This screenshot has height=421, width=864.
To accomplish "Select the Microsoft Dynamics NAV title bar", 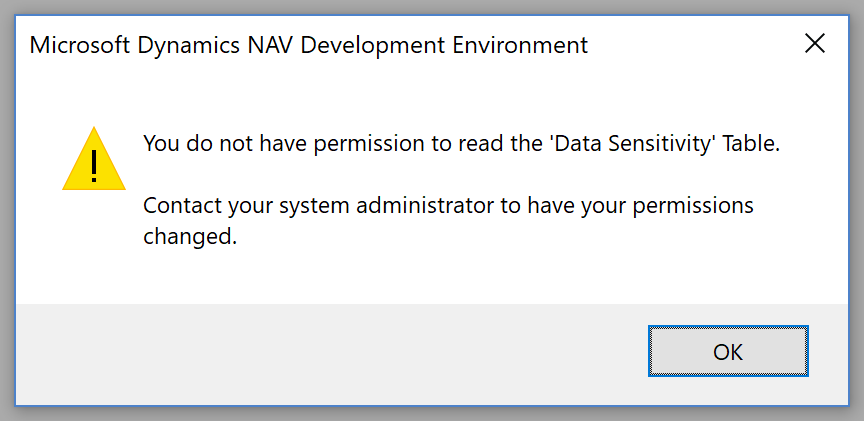I will click(x=432, y=44).
